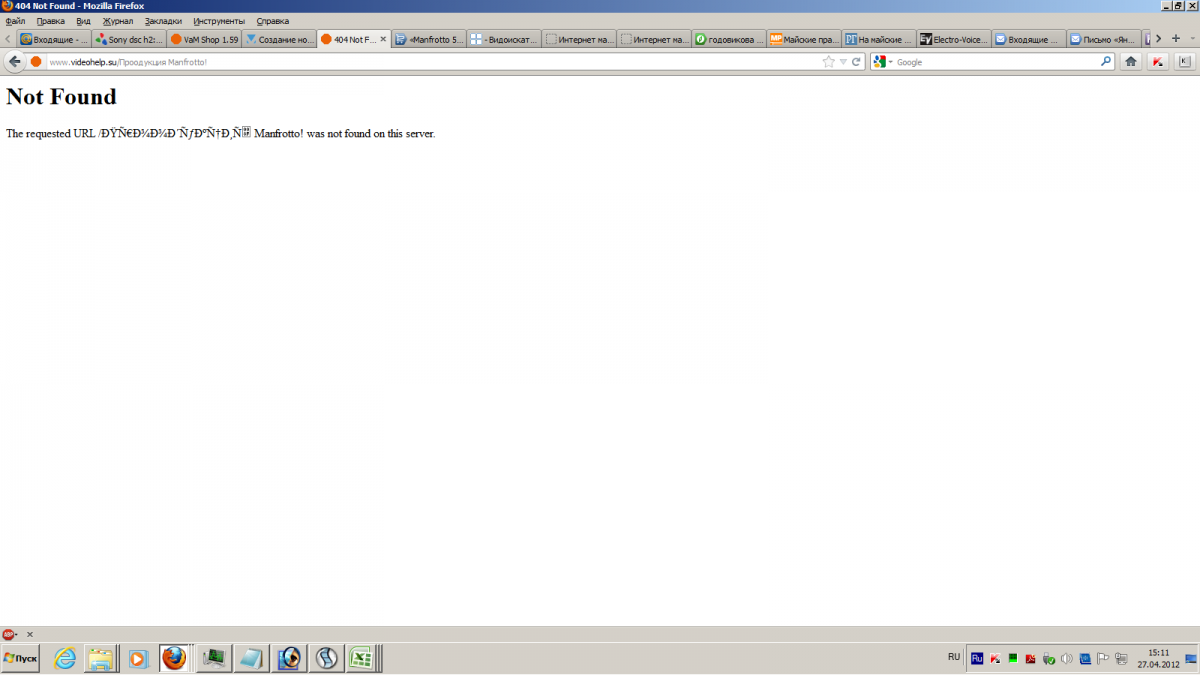1200x675 pixels.
Task: Click the Google search input field
Action: tap(996, 62)
